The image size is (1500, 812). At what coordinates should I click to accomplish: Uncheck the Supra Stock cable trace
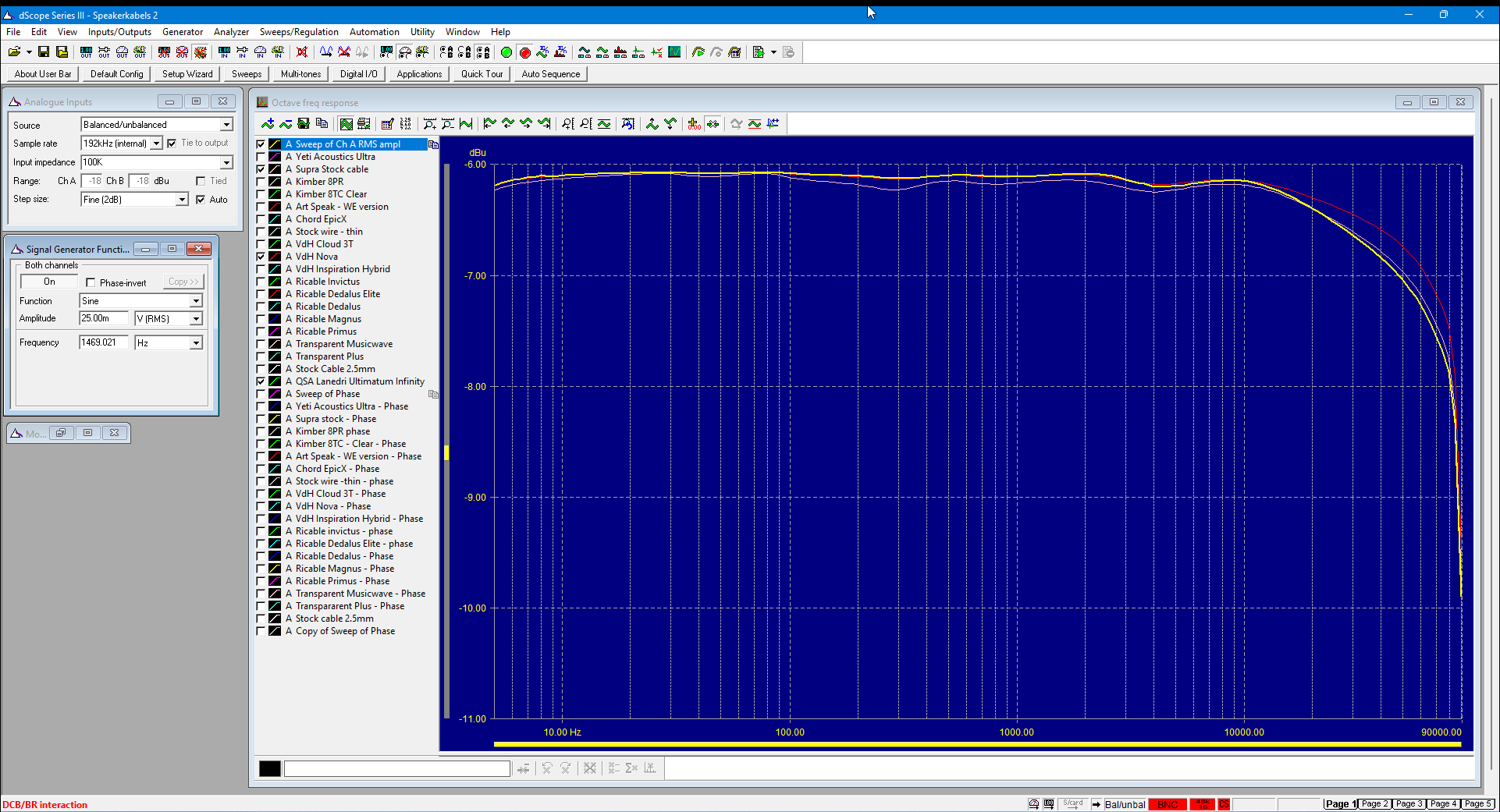pos(261,169)
